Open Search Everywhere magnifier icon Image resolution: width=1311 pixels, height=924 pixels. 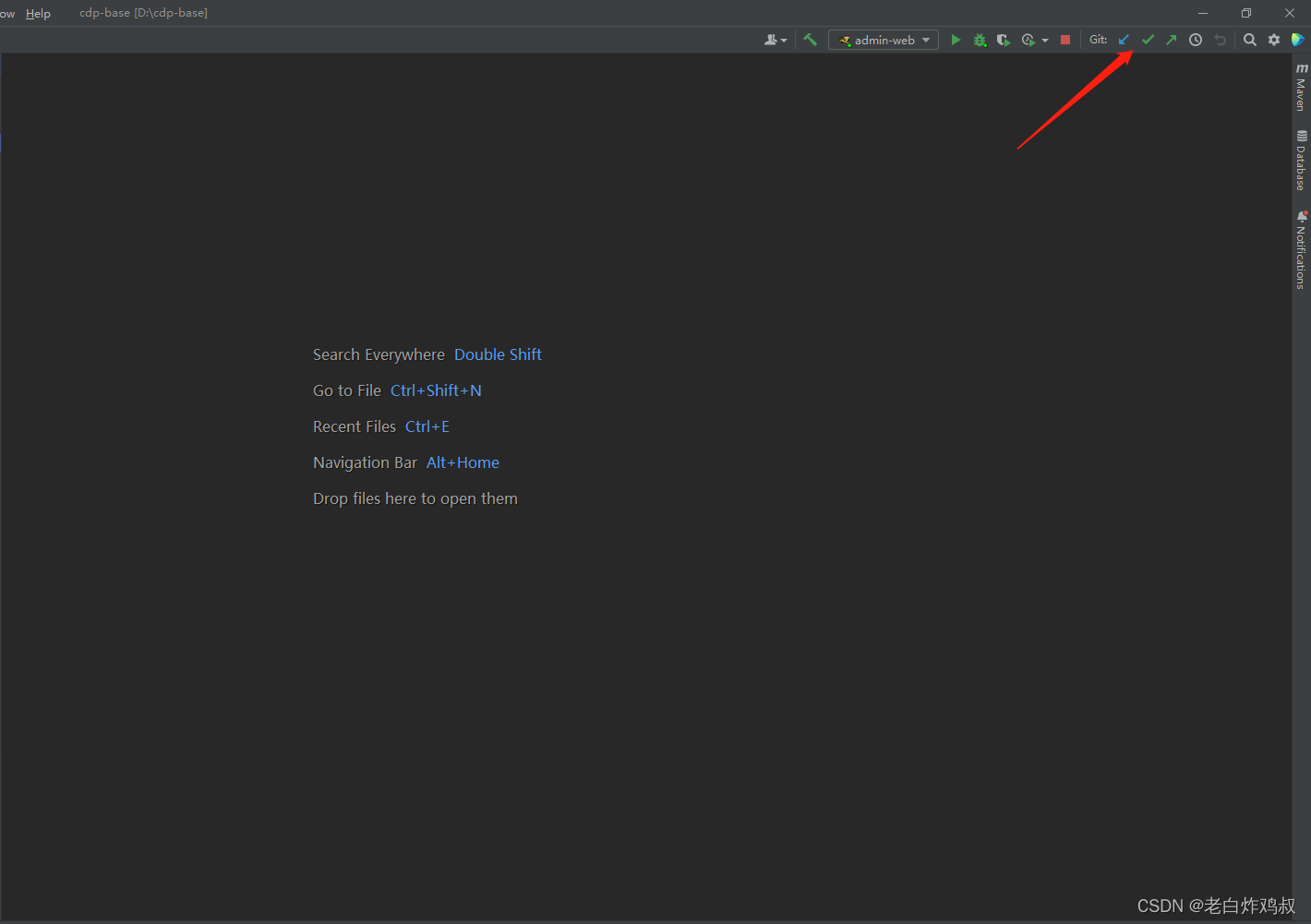pyautogui.click(x=1250, y=40)
